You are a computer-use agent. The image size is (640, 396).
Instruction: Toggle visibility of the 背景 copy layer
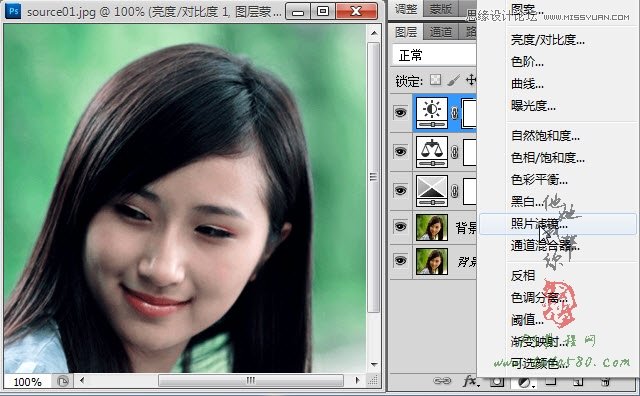pyautogui.click(x=400, y=226)
